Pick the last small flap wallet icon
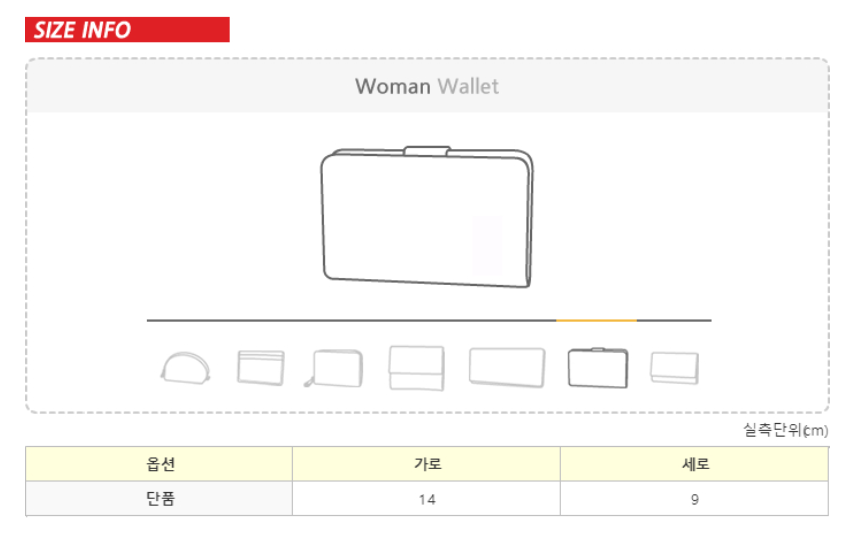862x545 pixels. [x=674, y=367]
